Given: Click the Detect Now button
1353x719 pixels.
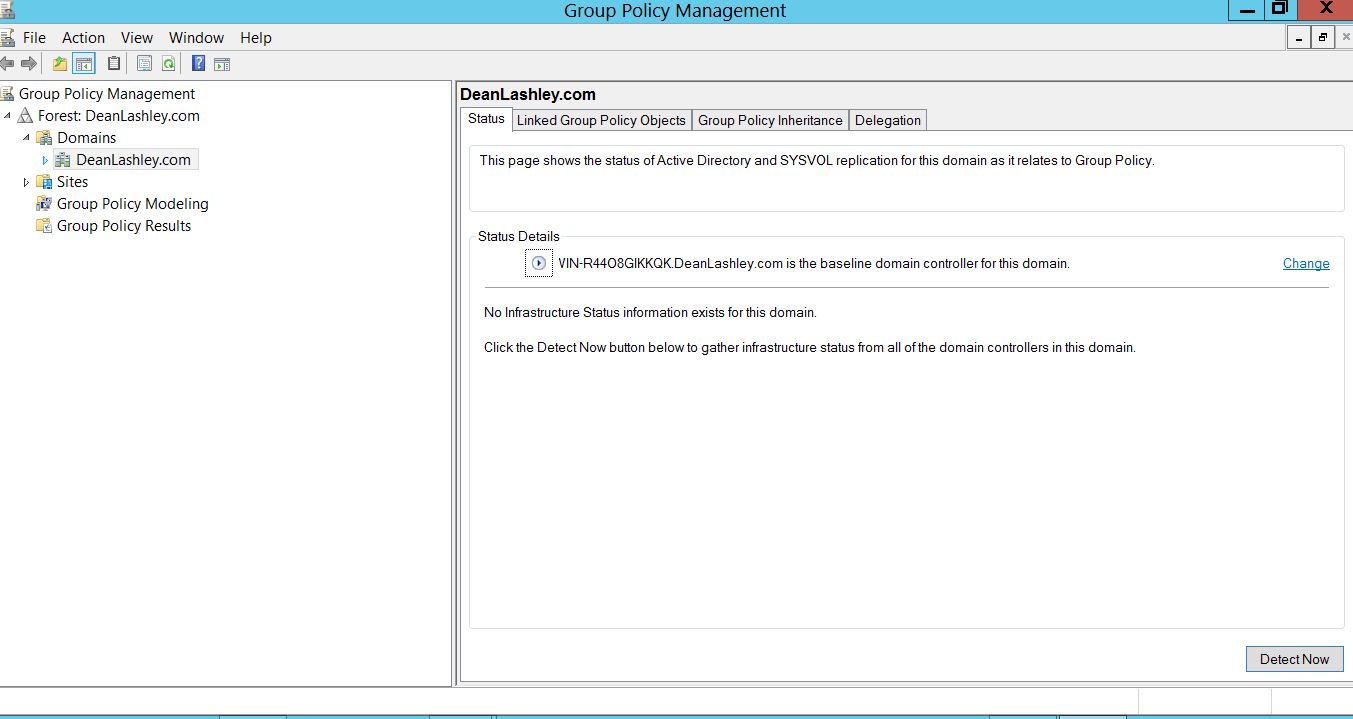Looking at the screenshot, I should click(1294, 659).
